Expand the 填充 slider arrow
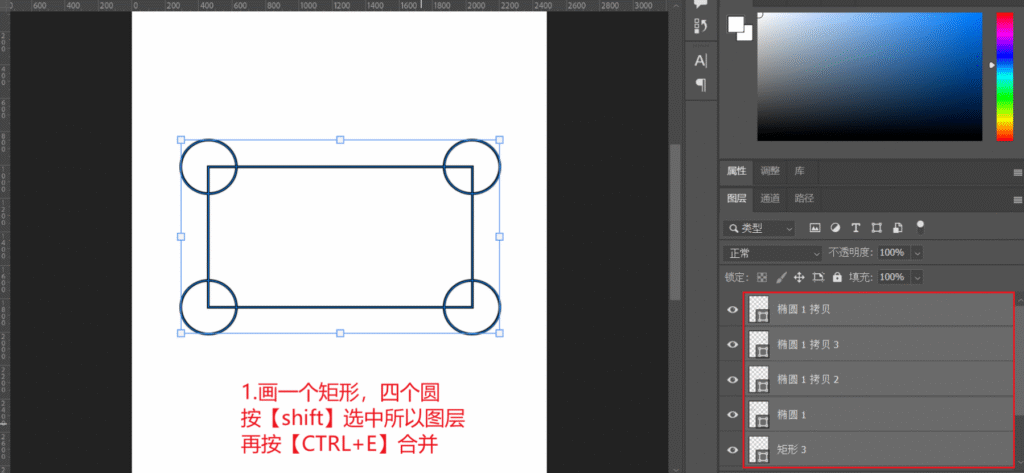The height and width of the screenshot is (473, 1024). (x=918, y=277)
